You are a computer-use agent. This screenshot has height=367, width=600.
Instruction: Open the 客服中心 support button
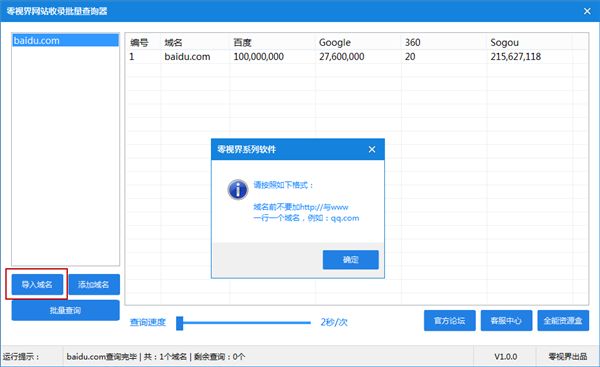506,321
